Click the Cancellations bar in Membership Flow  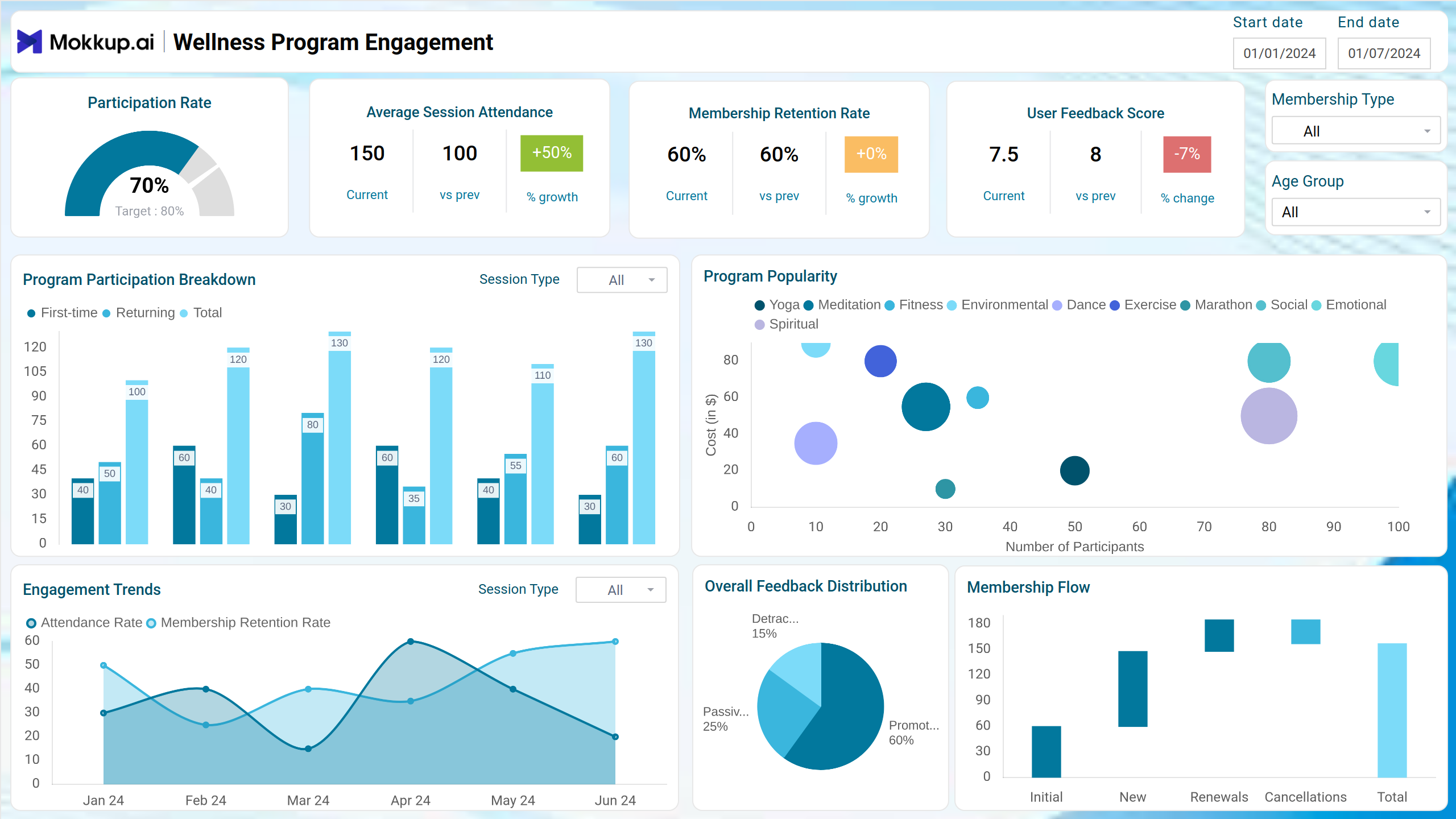1306,631
